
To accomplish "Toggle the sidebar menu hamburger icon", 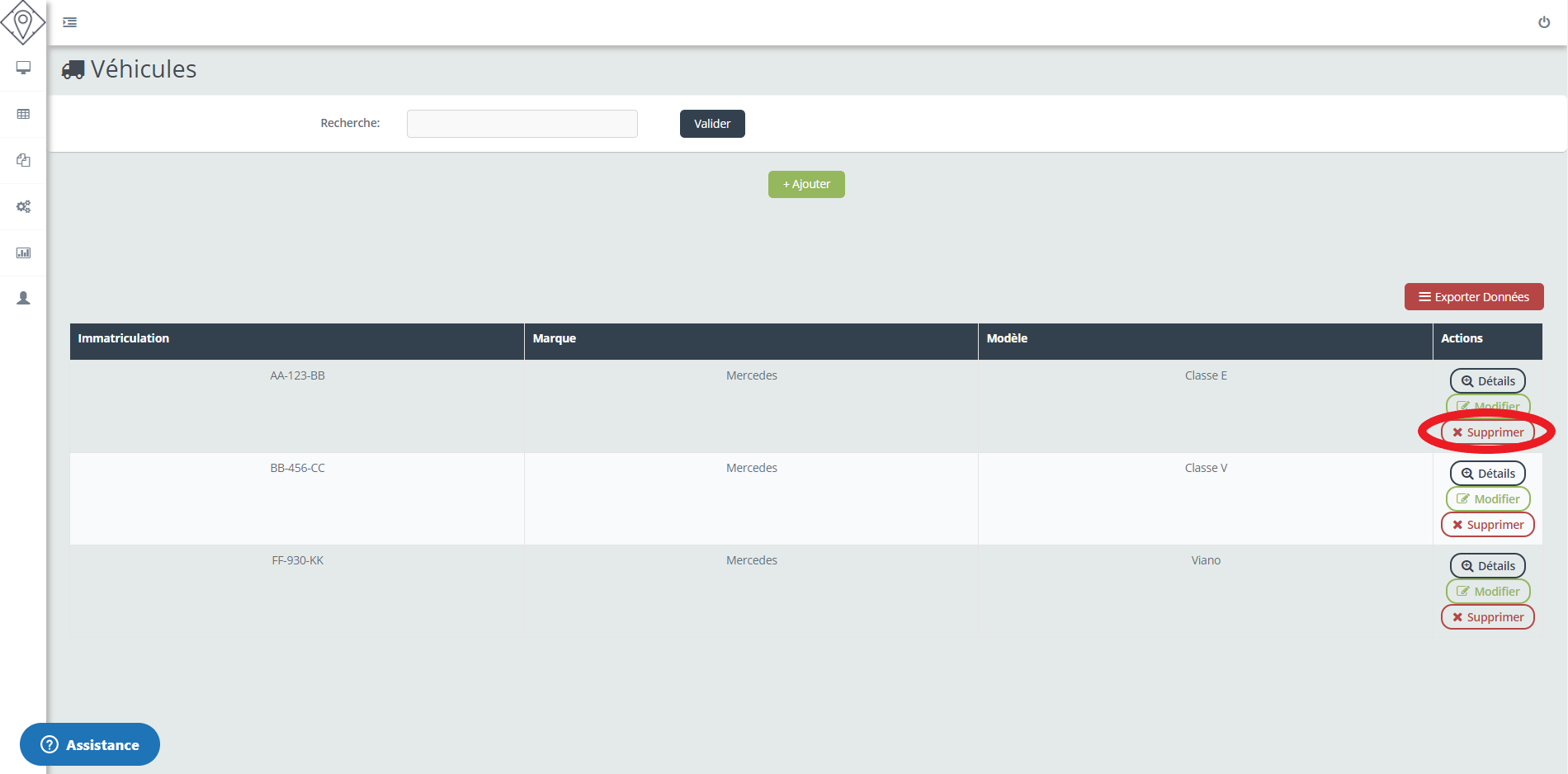I will 70,22.
